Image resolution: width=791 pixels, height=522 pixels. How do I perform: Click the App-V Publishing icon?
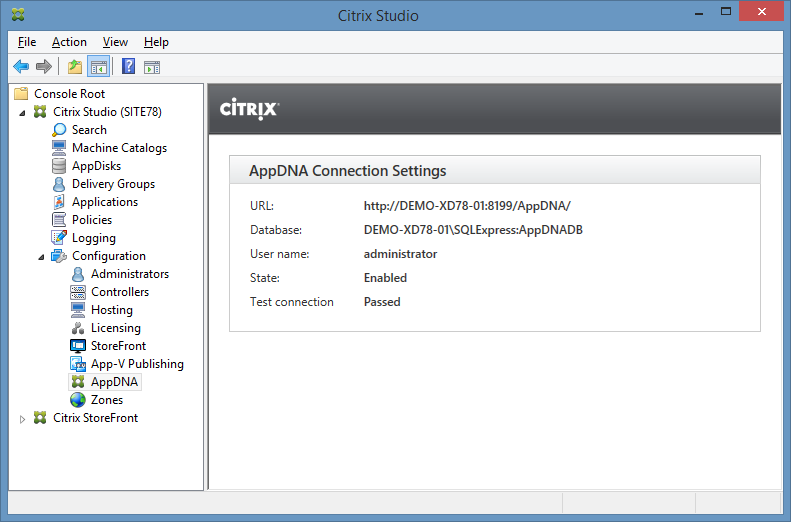point(78,364)
